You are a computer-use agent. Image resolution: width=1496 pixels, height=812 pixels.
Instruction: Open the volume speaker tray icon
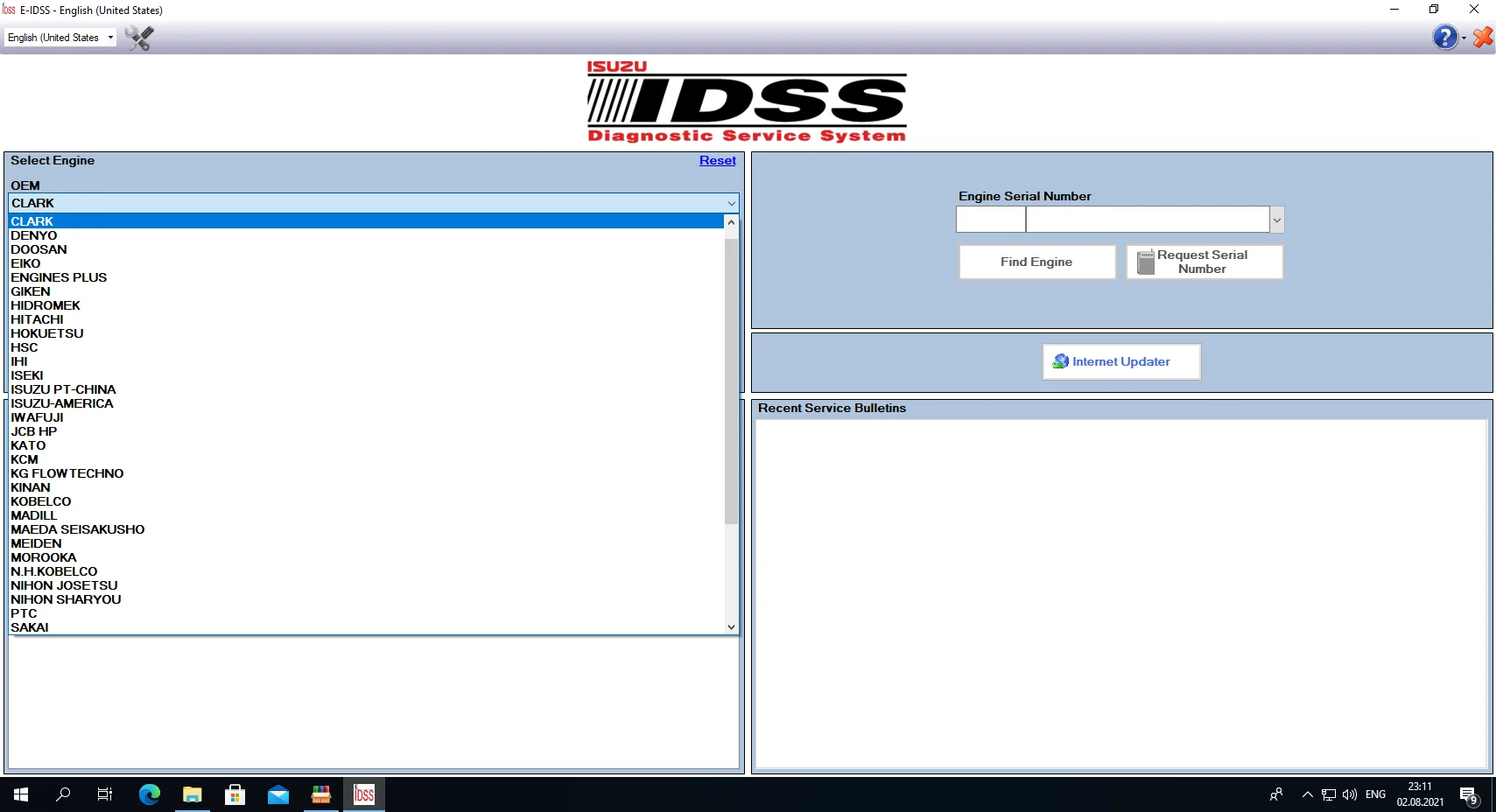click(x=1349, y=794)
